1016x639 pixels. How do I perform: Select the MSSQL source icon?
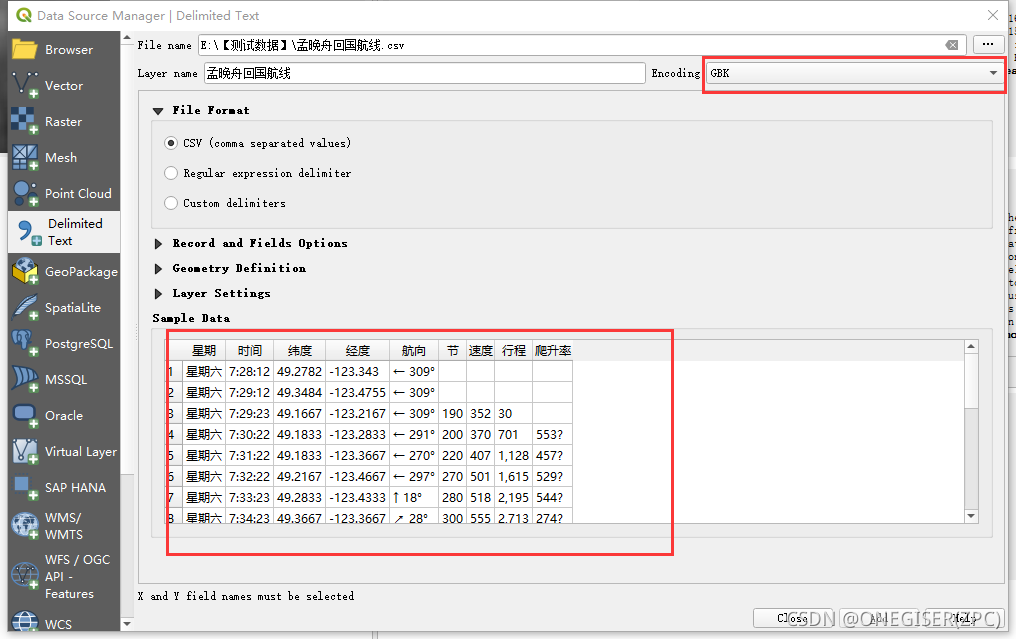25,379
